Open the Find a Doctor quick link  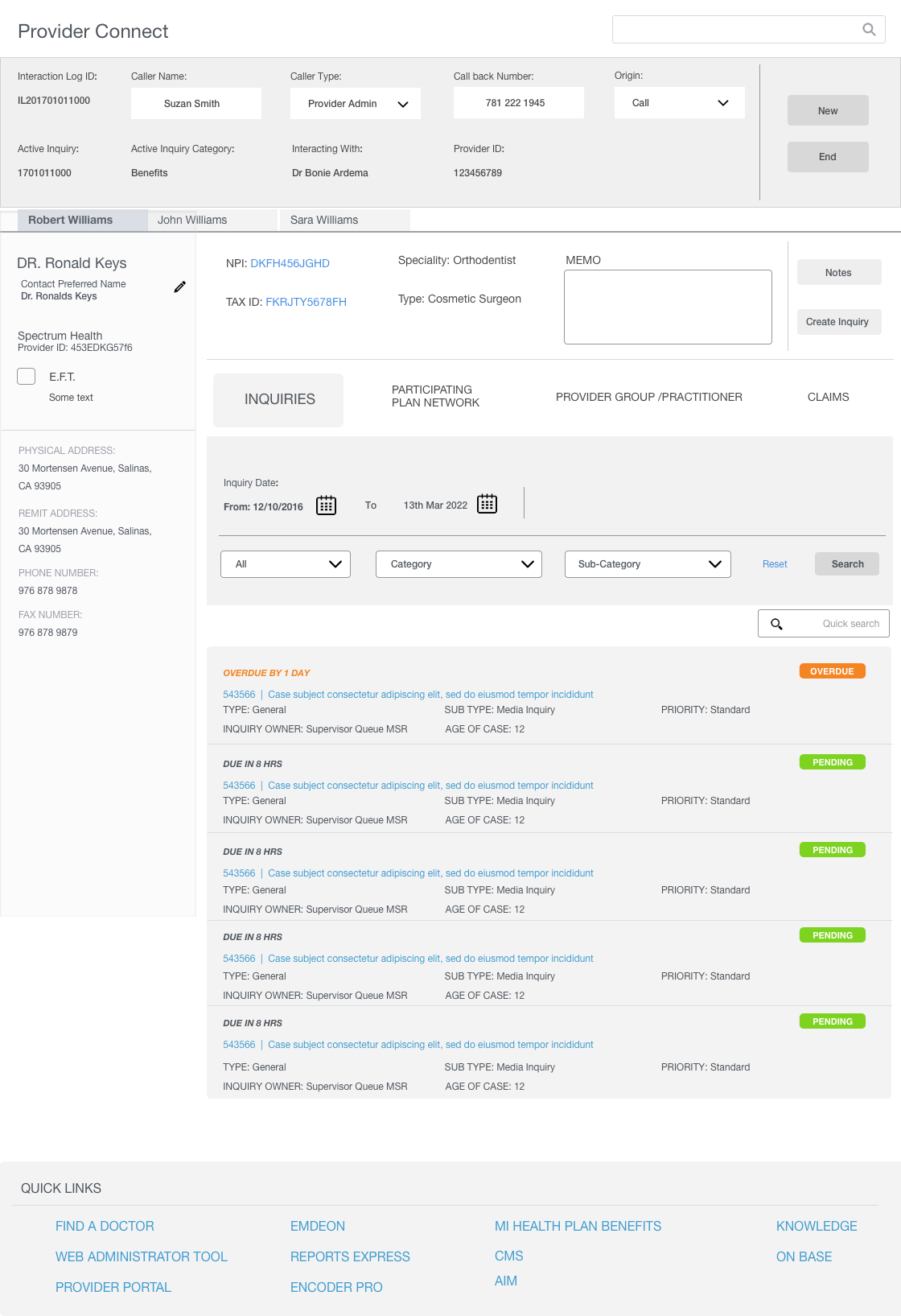point(105,1226)
